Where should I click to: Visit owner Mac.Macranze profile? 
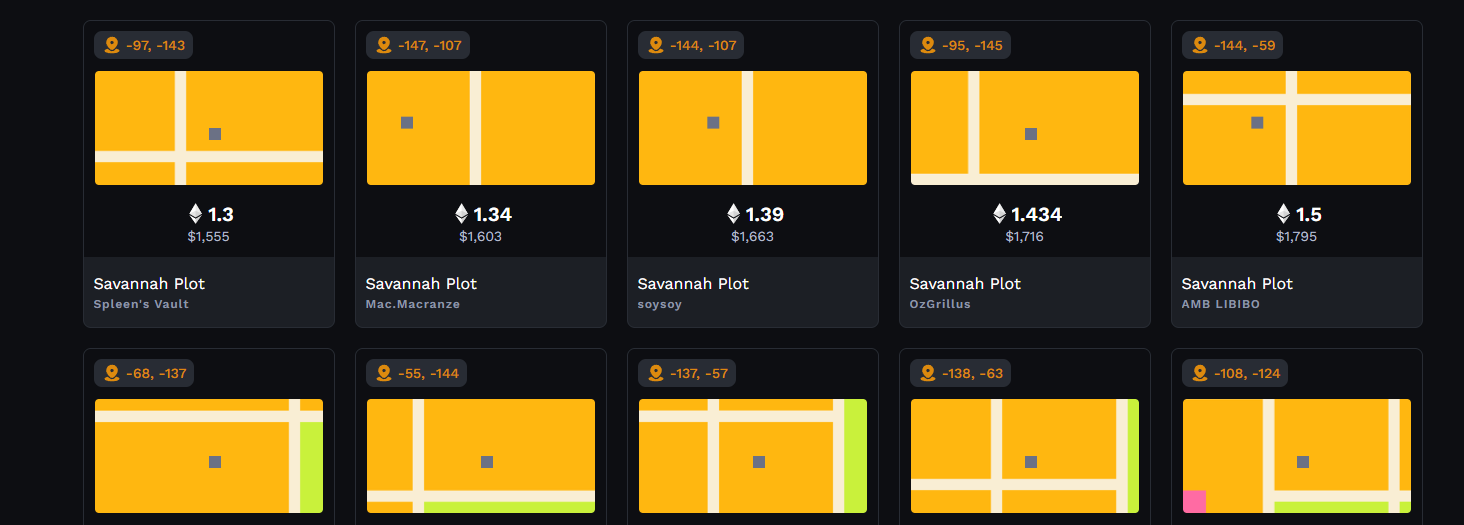pyautogui.click(x=413, y=304)
